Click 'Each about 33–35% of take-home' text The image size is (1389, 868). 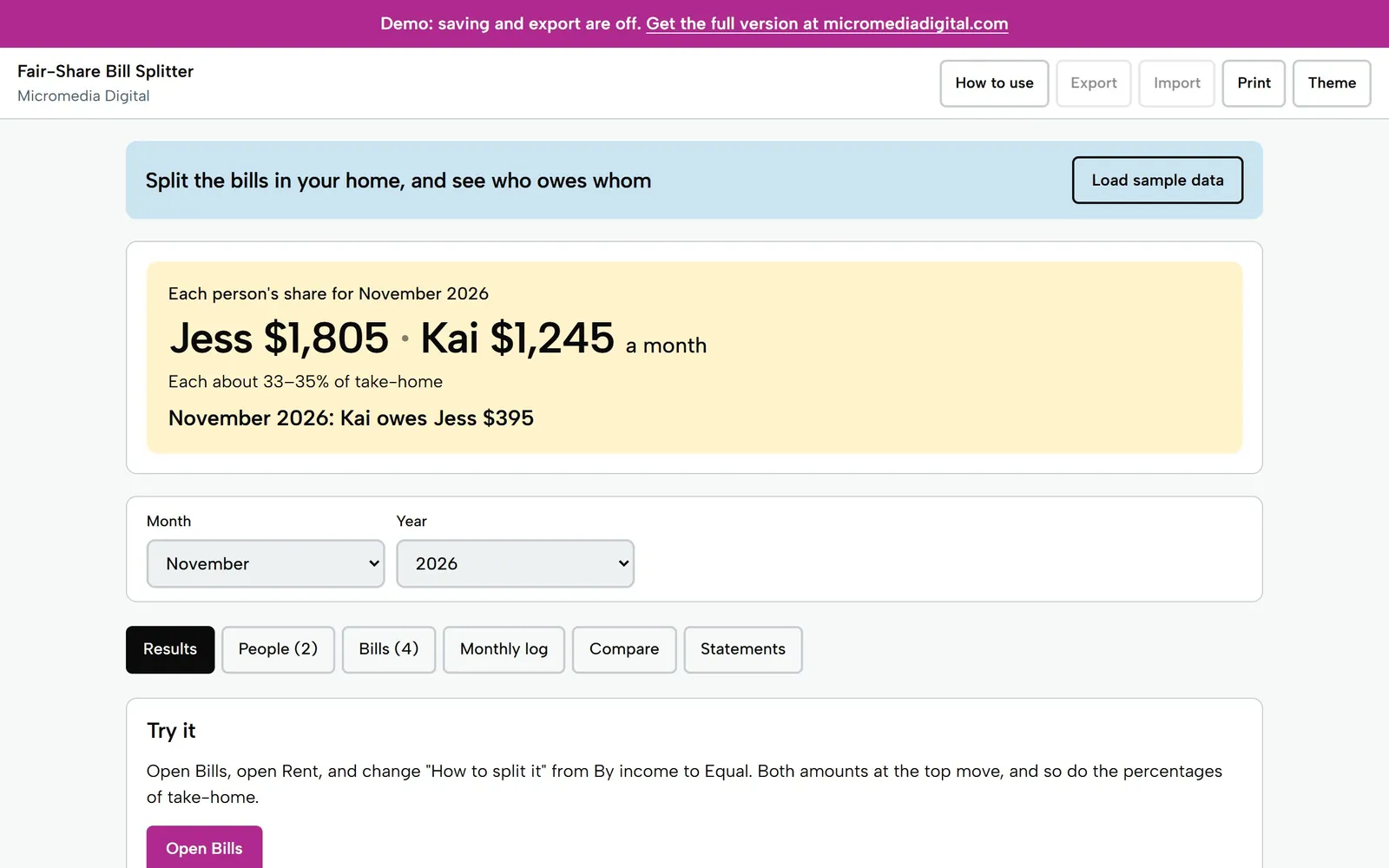coord(306,382)
